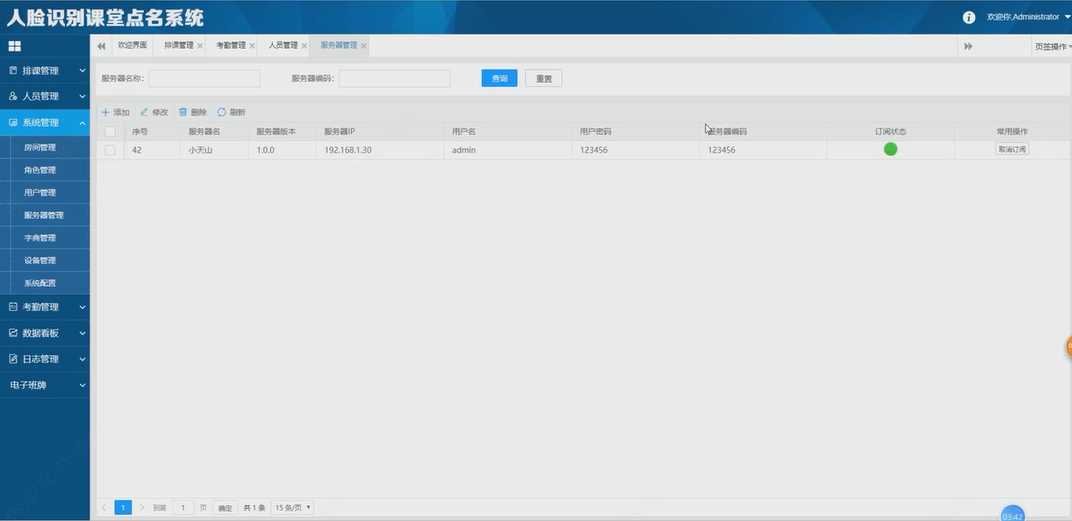Viewport: 1072px width, 521px height.
Task: Open the 15条/页 page size dropdown
Action: coord(293,507)
